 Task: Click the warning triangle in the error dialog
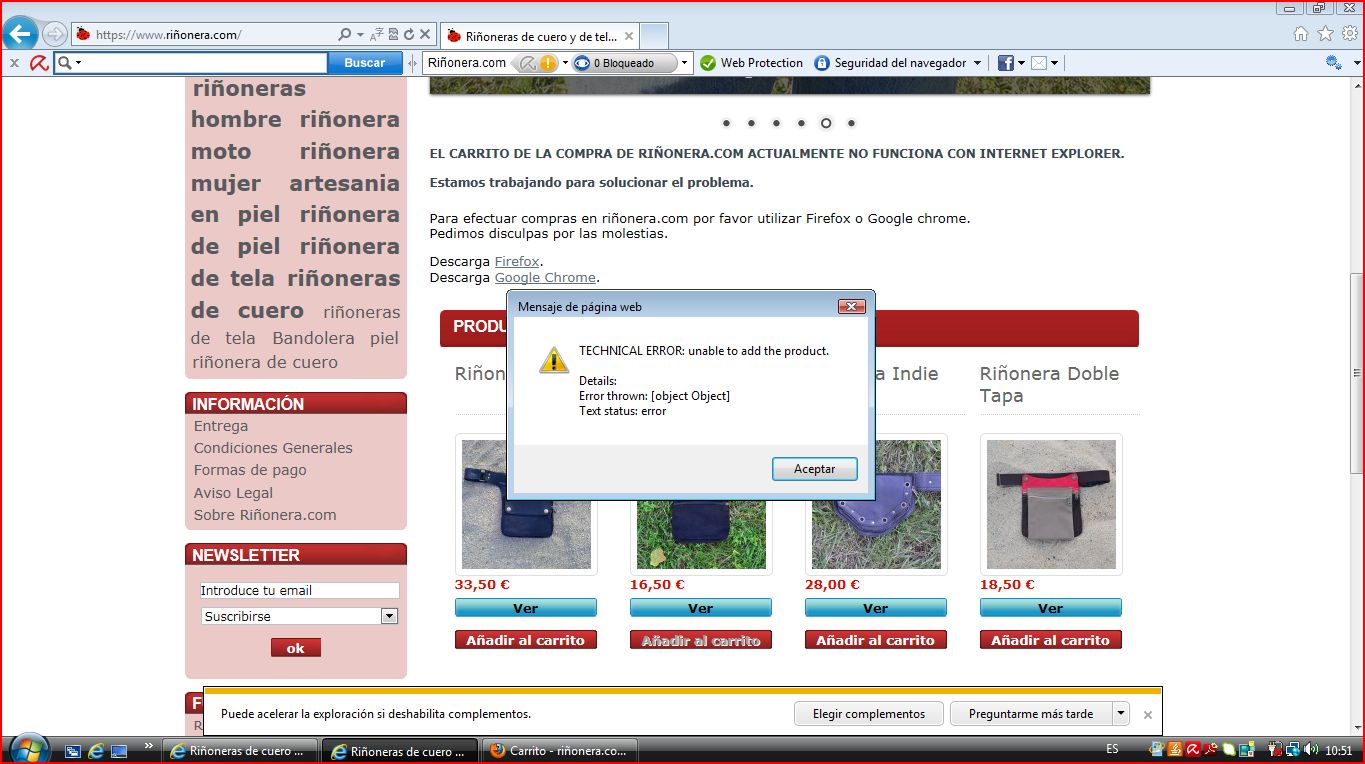(x=553, y=360)
